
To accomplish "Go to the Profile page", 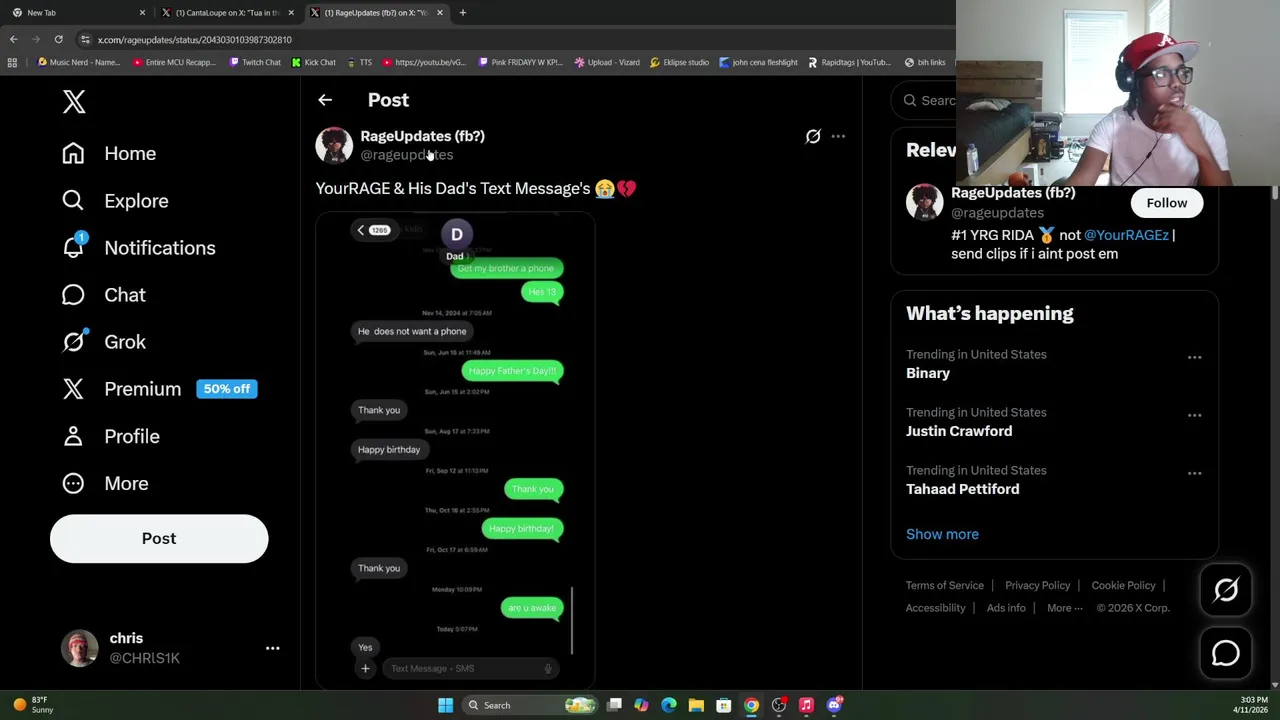I will tap(110, 436).
